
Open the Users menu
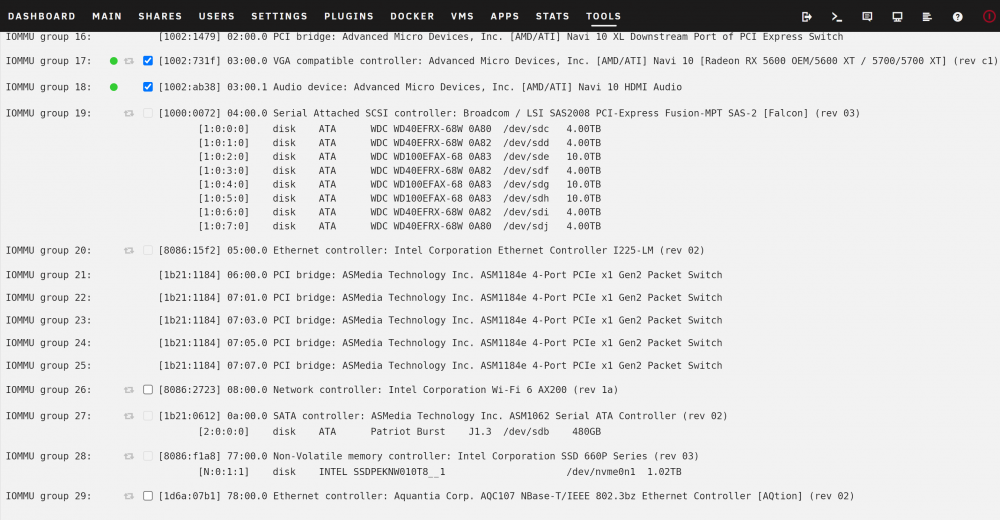(x=216, y=17)
